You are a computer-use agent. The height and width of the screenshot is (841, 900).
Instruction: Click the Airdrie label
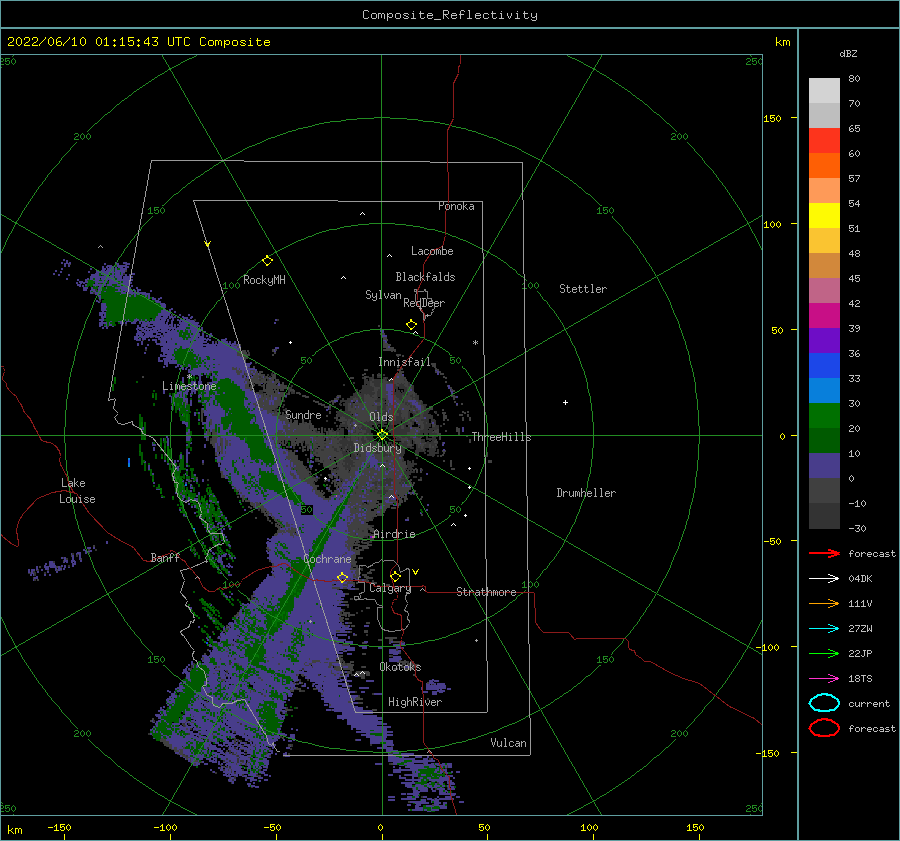click(394, 534)
